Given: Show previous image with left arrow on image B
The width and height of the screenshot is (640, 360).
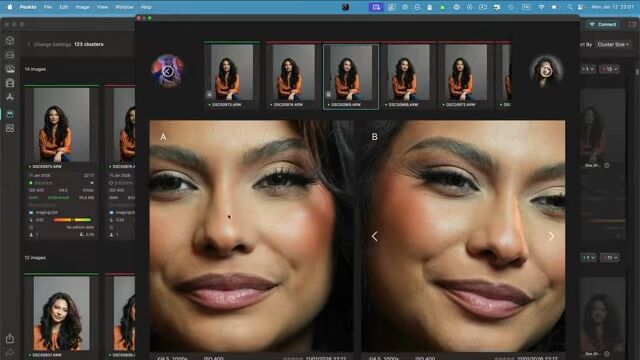Looking at the screenshot, I should pyautogui.click(x=374, y=236).
